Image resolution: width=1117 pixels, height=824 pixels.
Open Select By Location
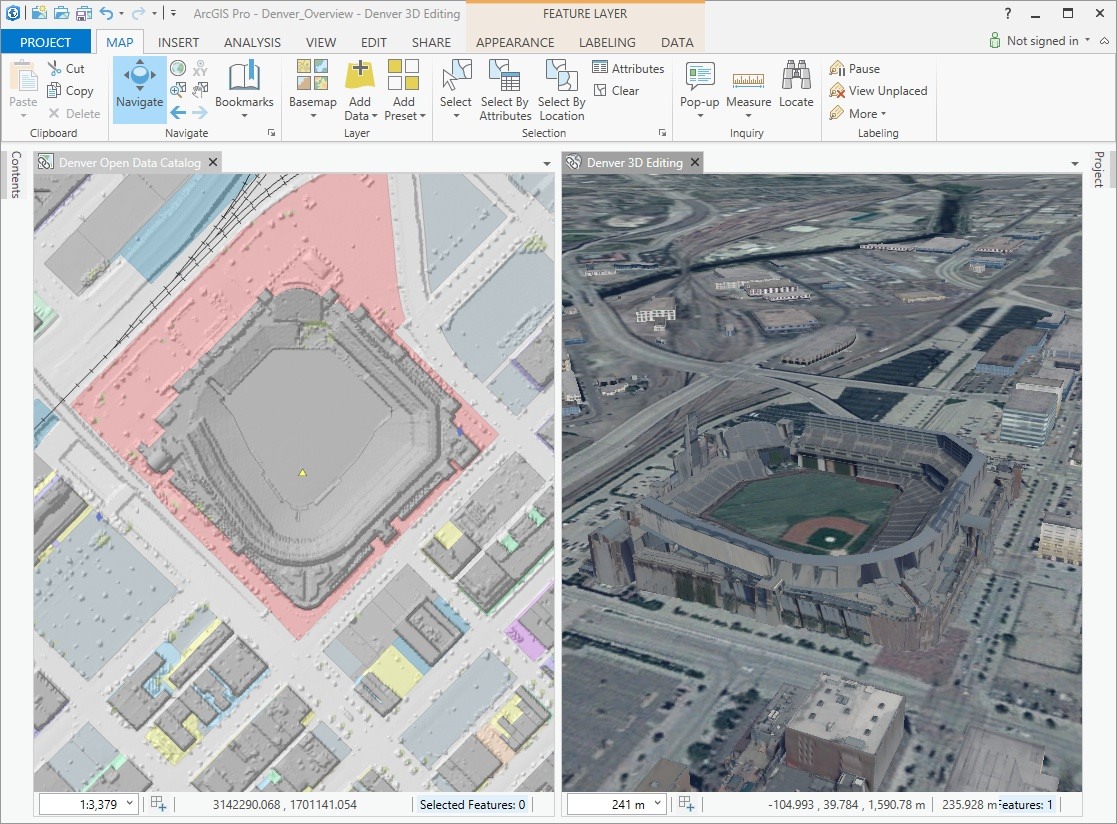click(561, 90)
